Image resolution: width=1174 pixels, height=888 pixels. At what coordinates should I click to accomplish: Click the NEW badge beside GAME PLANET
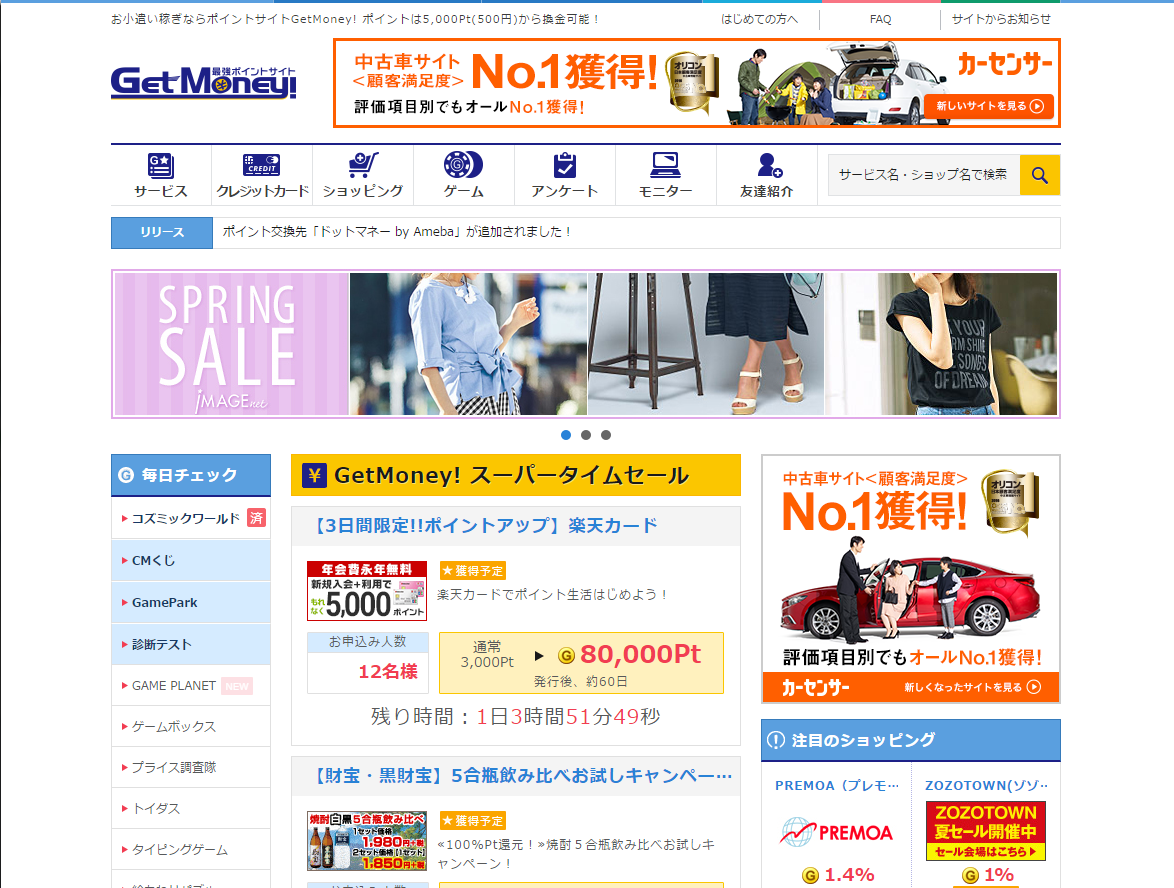click(x=237, y=686)
